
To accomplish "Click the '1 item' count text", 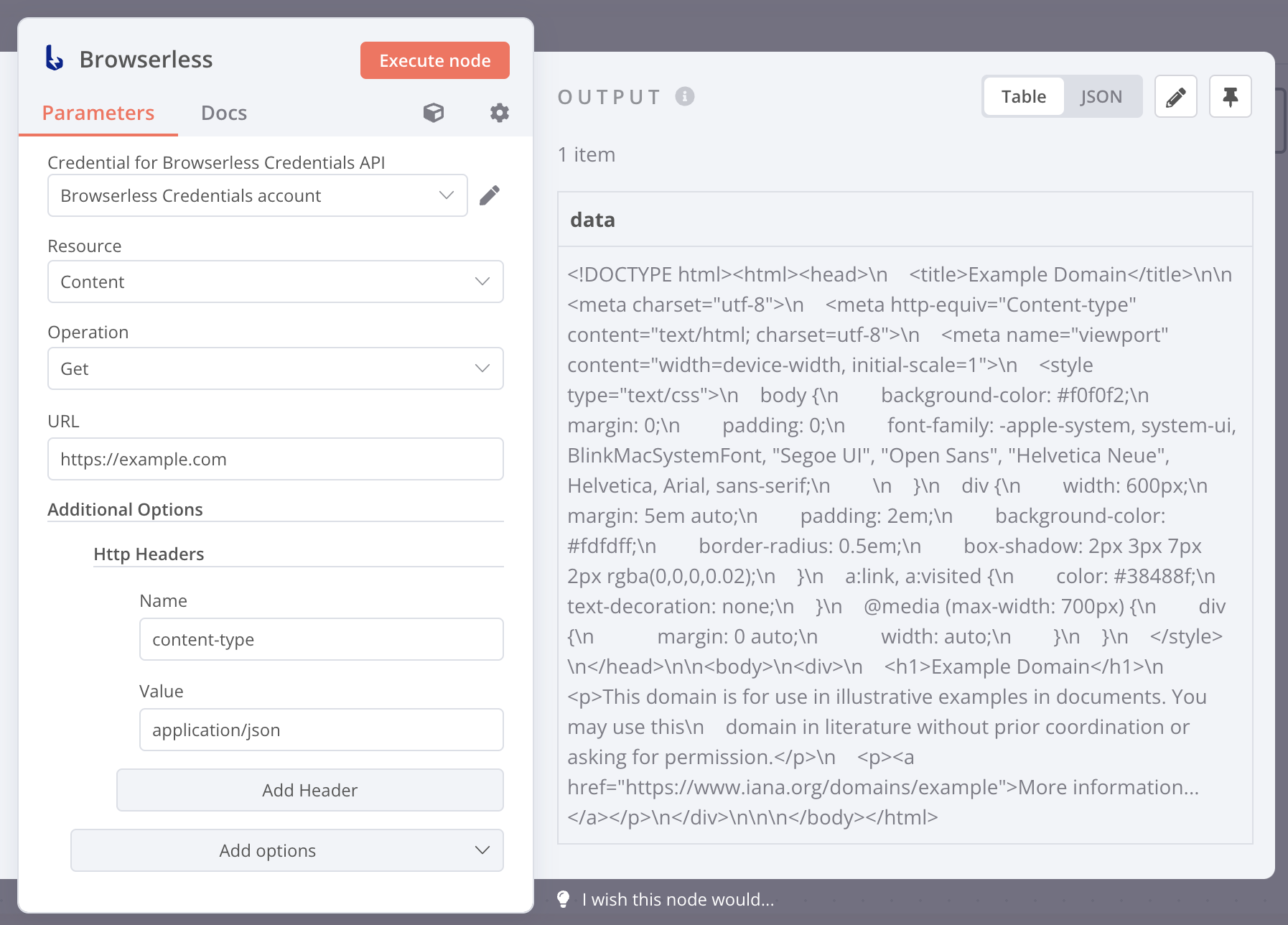I will click(x=587, y=154).
